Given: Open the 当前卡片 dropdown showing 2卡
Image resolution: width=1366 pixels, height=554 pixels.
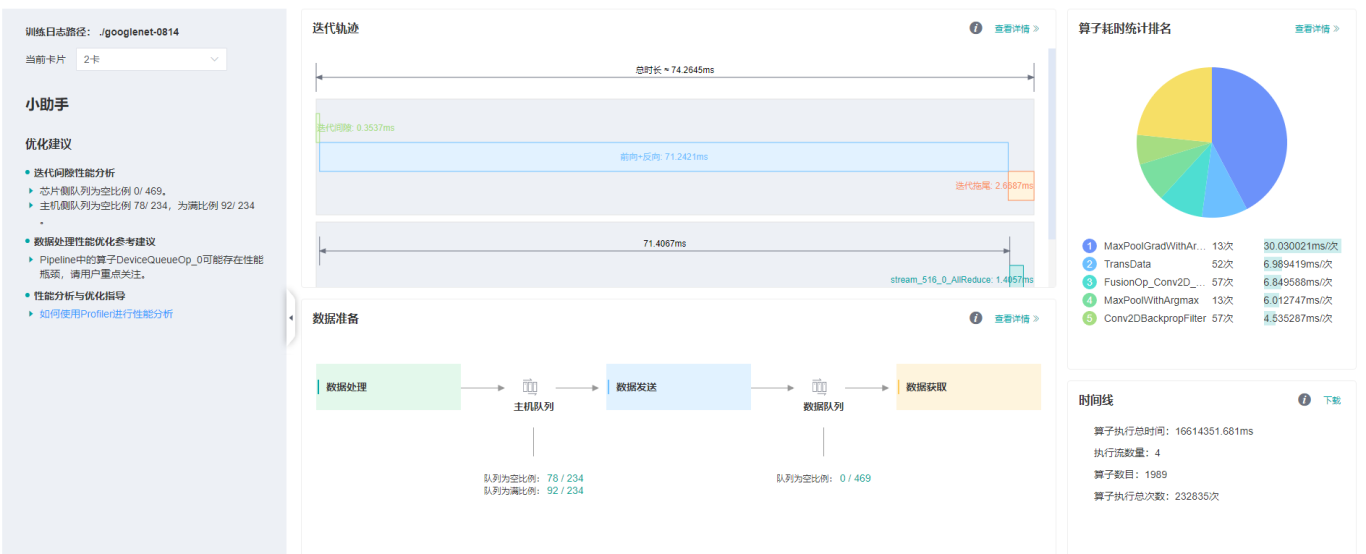Looking at the screenshot, I should pos(150,60).
